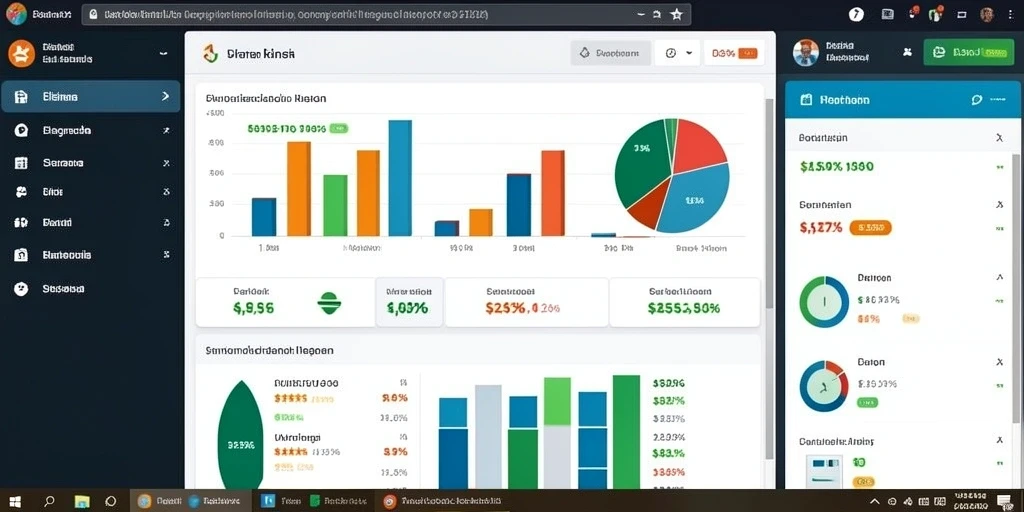Collapse the first section in the right panel
Image resolution: width=1024 pixels, height=512 pixels.
click(x=999, y=138)
